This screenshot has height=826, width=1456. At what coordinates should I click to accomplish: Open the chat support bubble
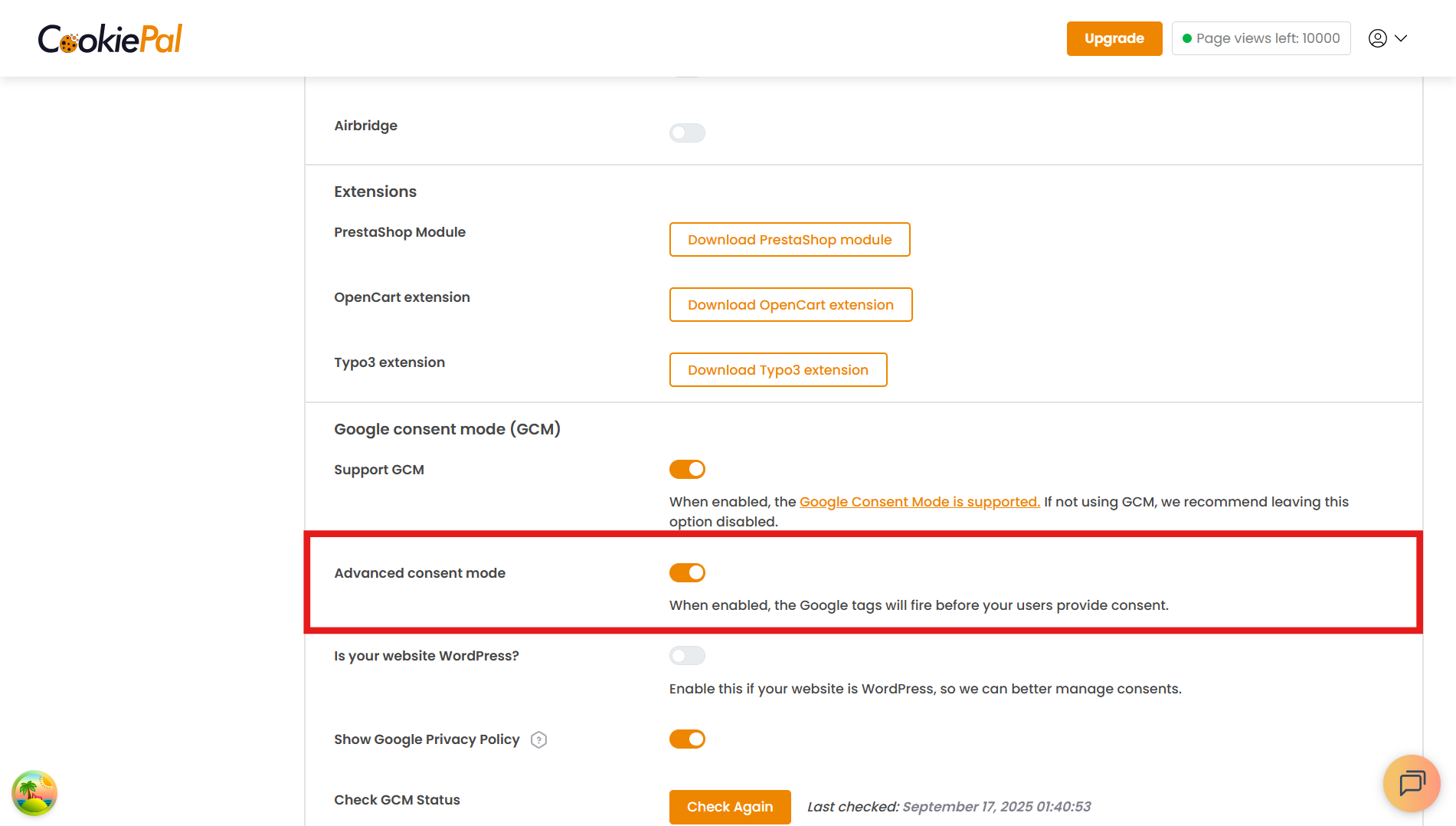click(x=1412, y=784)
